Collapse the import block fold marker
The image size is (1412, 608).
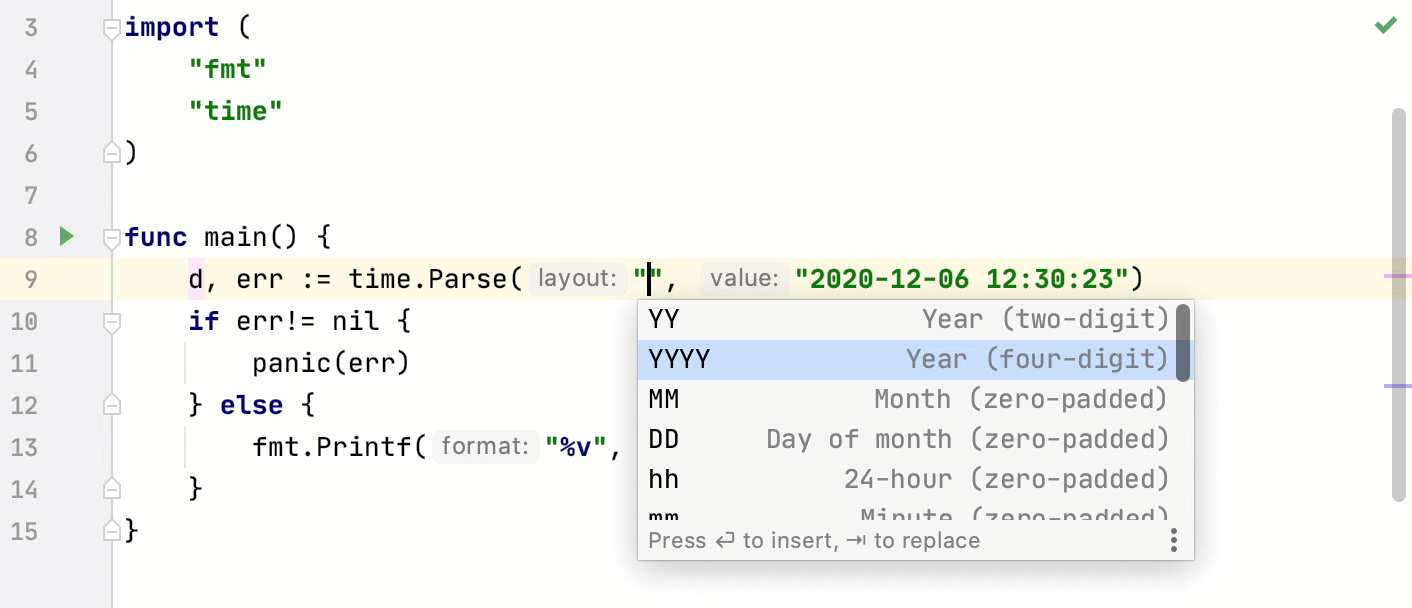pos(112,29)
